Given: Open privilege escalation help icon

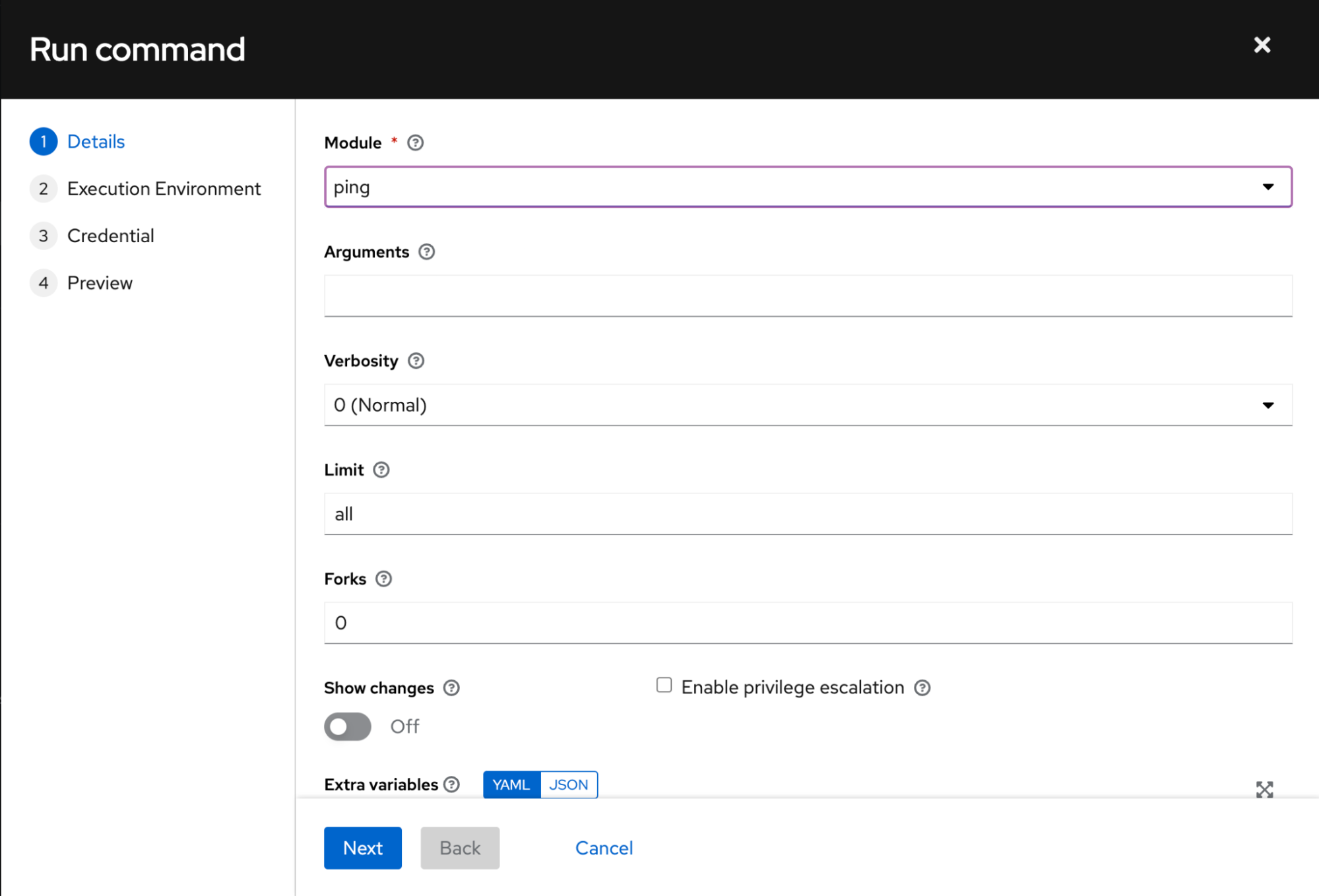Looking at the screenshot, I should point(922,688).
